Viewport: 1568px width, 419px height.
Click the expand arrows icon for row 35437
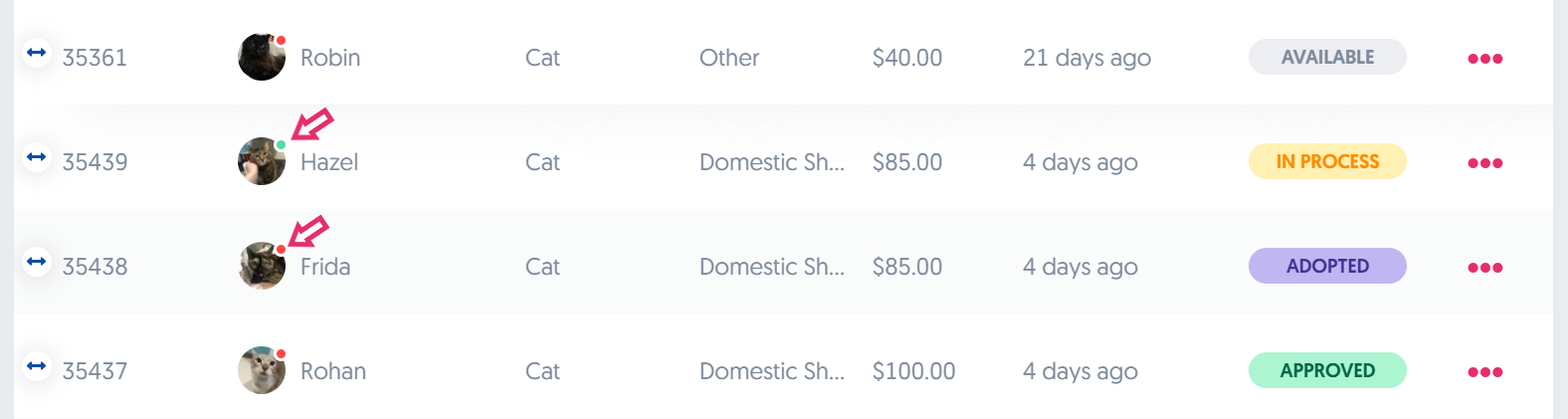37,366
